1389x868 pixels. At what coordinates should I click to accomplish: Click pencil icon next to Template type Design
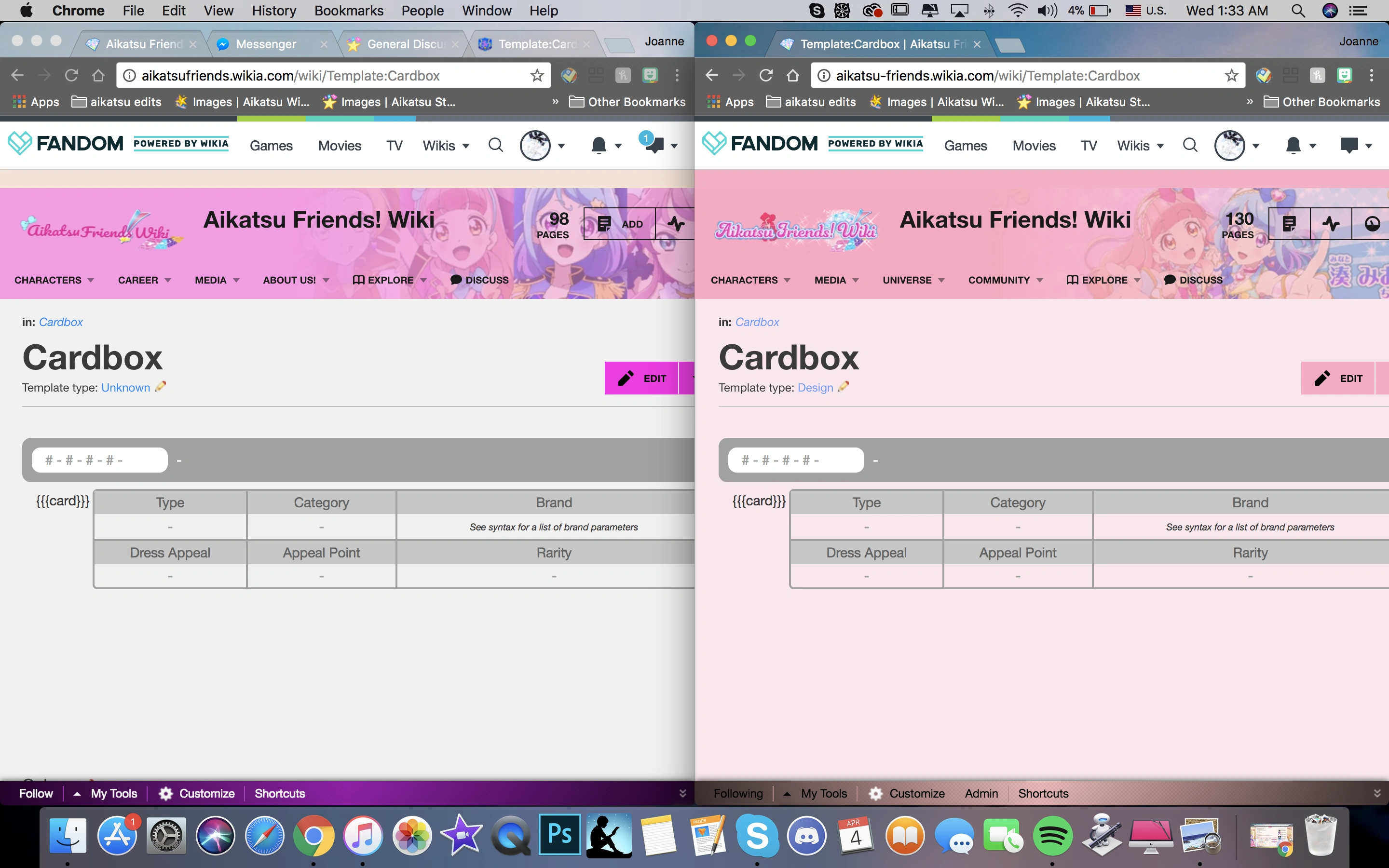click(x=843, y=387)
